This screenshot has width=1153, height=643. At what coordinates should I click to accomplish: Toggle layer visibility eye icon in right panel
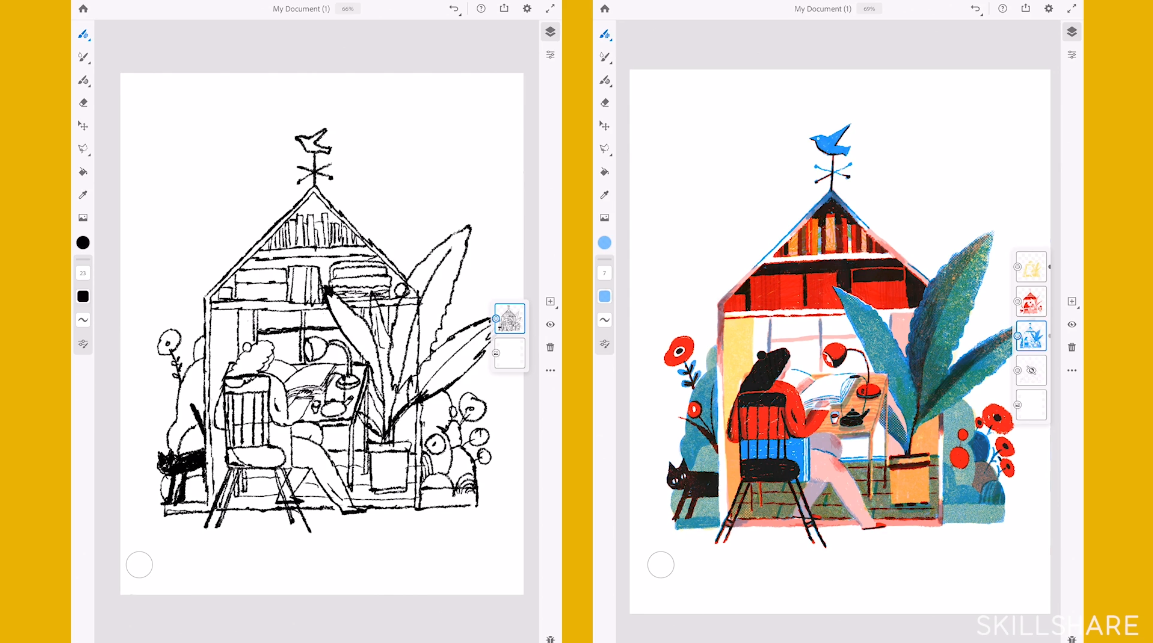tap(1072, 324)
